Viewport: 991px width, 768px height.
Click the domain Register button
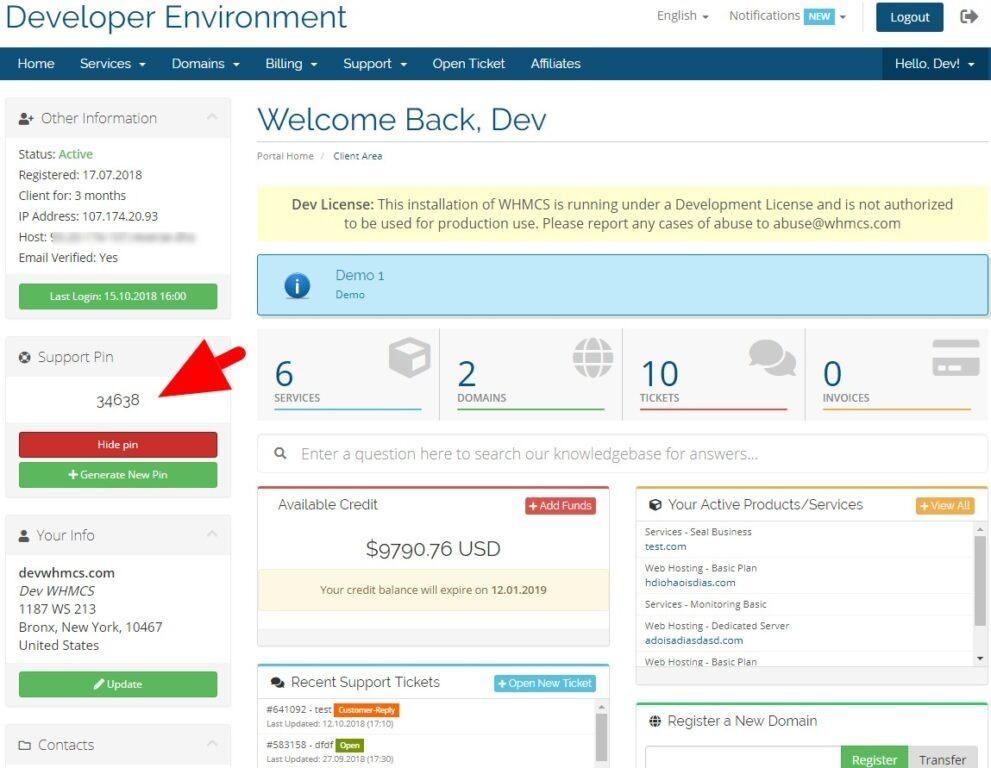pos(874,759)
